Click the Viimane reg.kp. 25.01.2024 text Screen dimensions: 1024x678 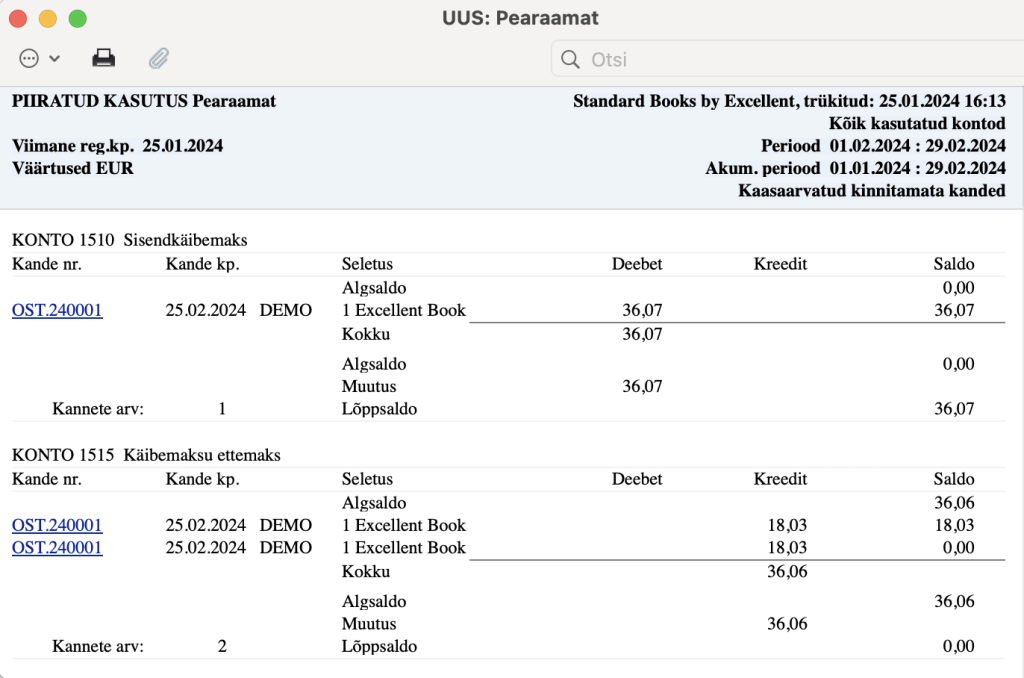(x=118, y=146)
